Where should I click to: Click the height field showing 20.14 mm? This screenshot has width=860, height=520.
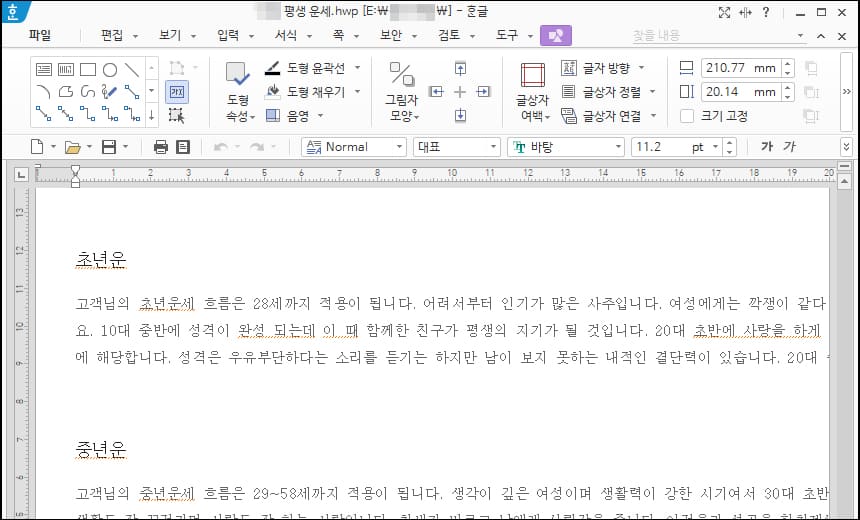click(x=742, y=92)
